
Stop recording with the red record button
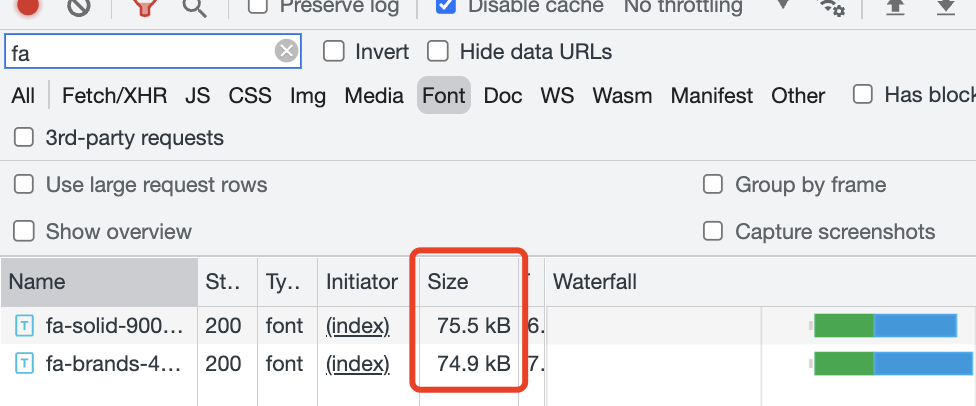pos(27,5)
